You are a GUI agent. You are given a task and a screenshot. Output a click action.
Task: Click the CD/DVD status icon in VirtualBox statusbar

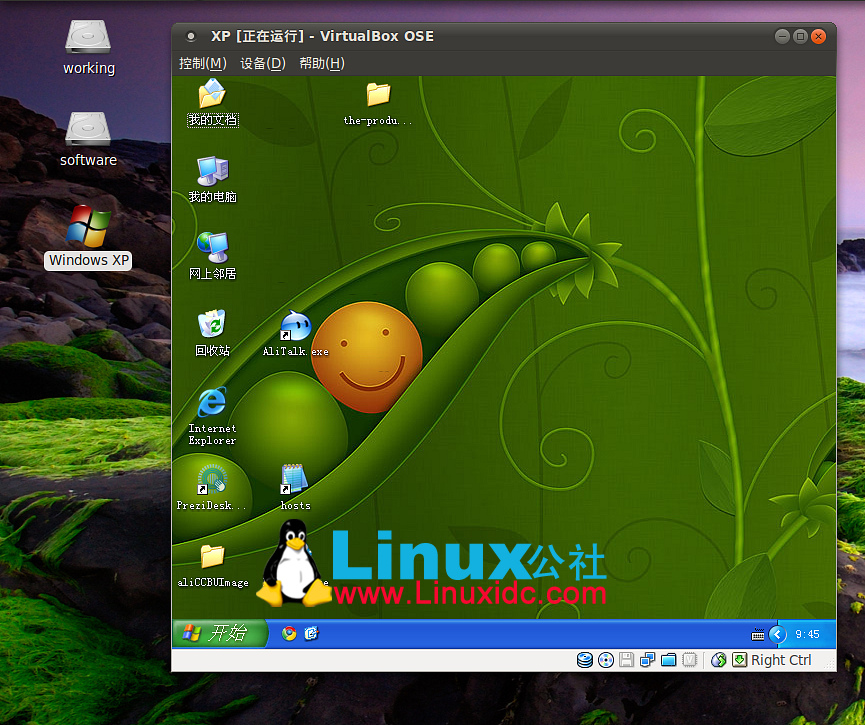pos(606,660)
